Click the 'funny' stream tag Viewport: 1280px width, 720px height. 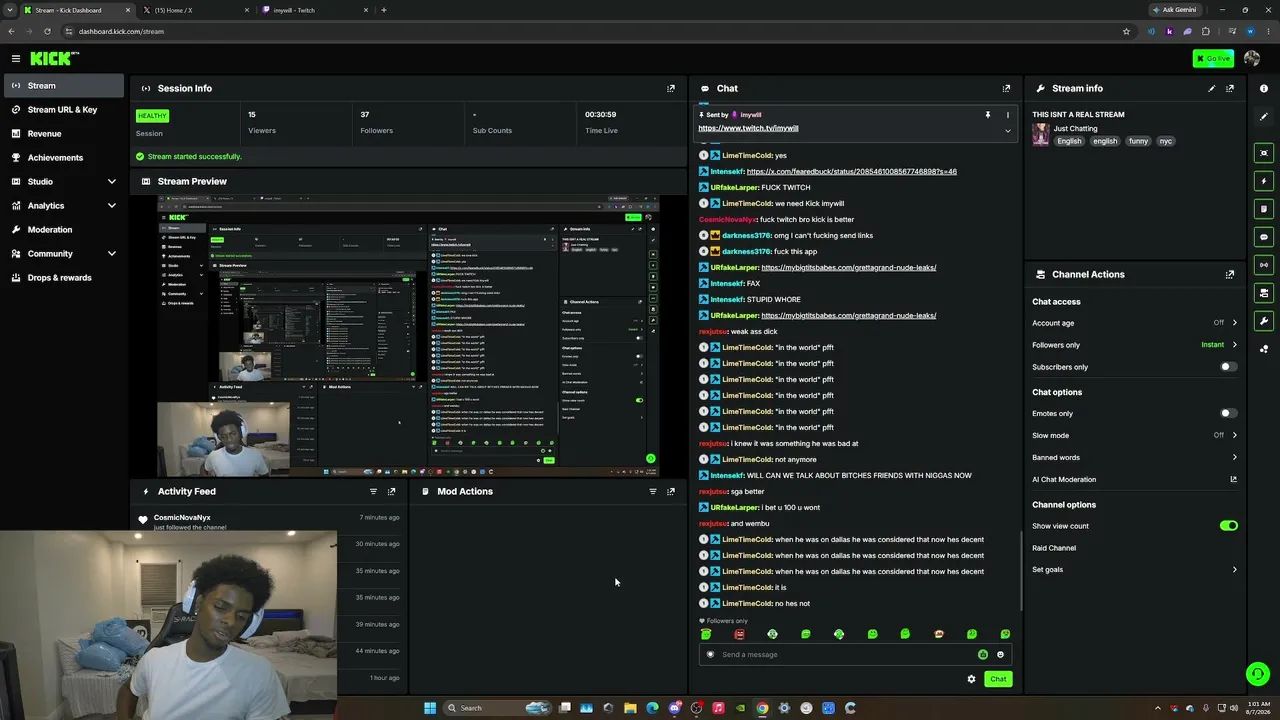coord(1138,141)
